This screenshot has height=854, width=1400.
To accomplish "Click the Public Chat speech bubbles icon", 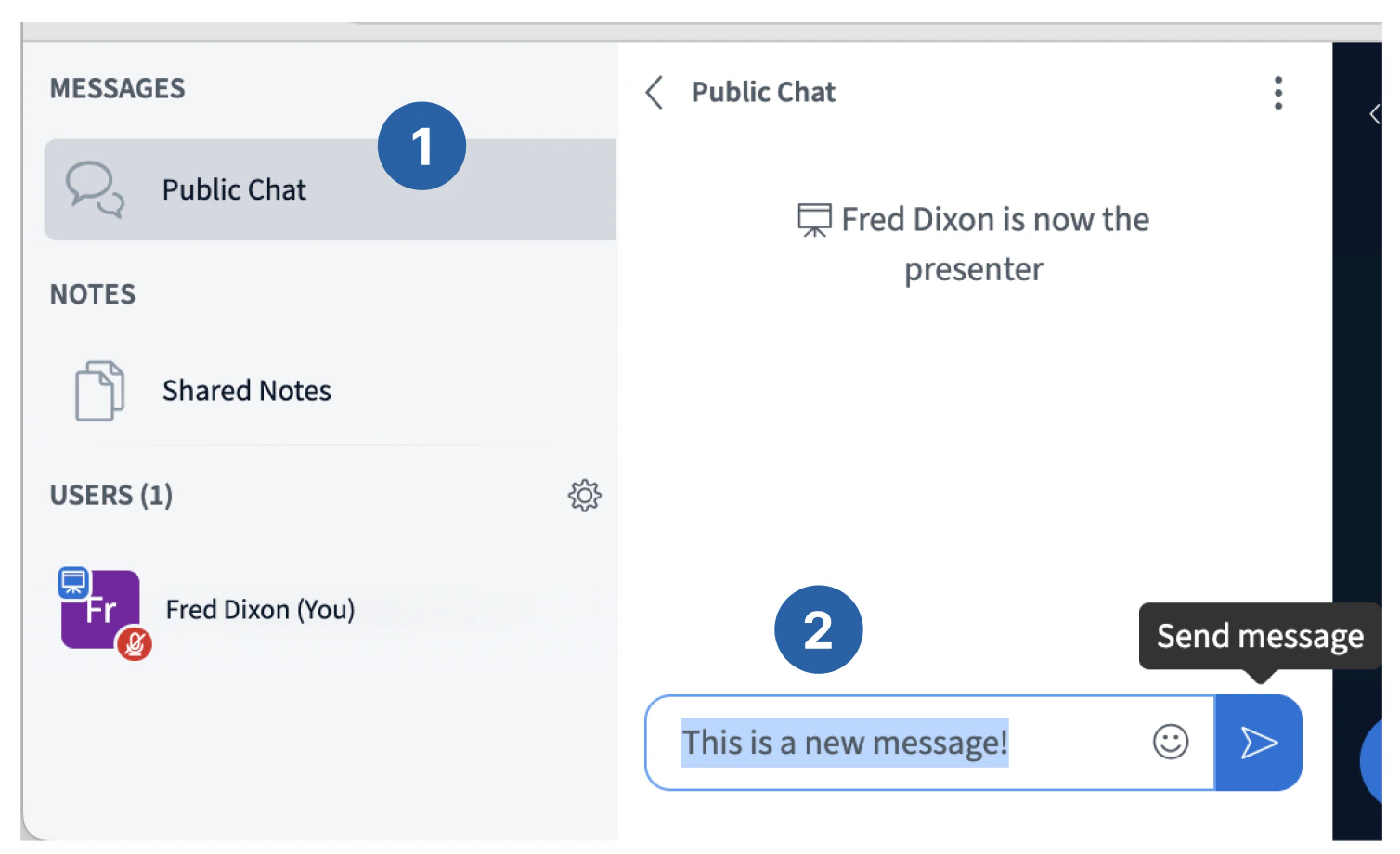I will tap(95, 189).
